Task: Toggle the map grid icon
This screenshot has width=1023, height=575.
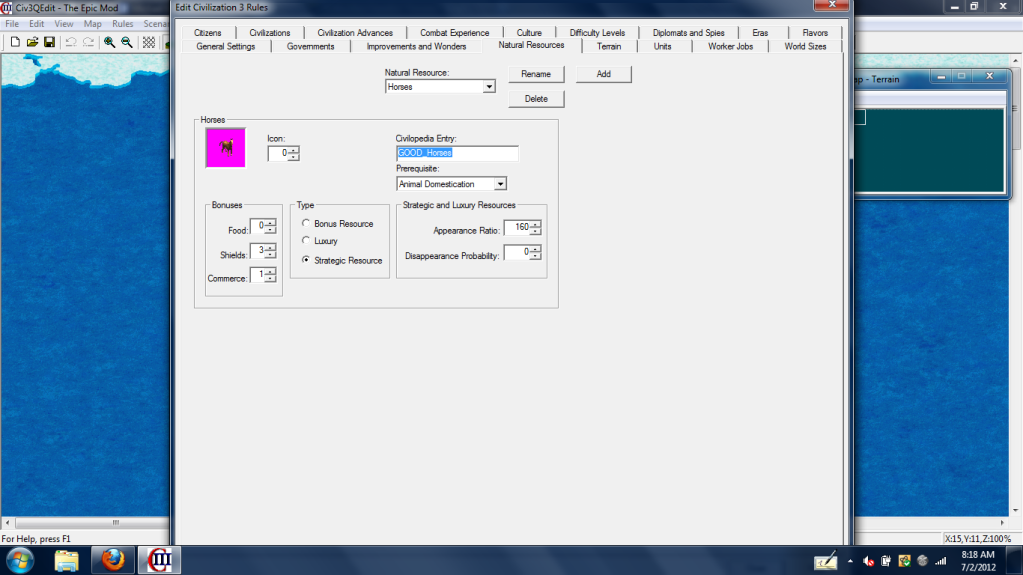Action: (149, 42)
